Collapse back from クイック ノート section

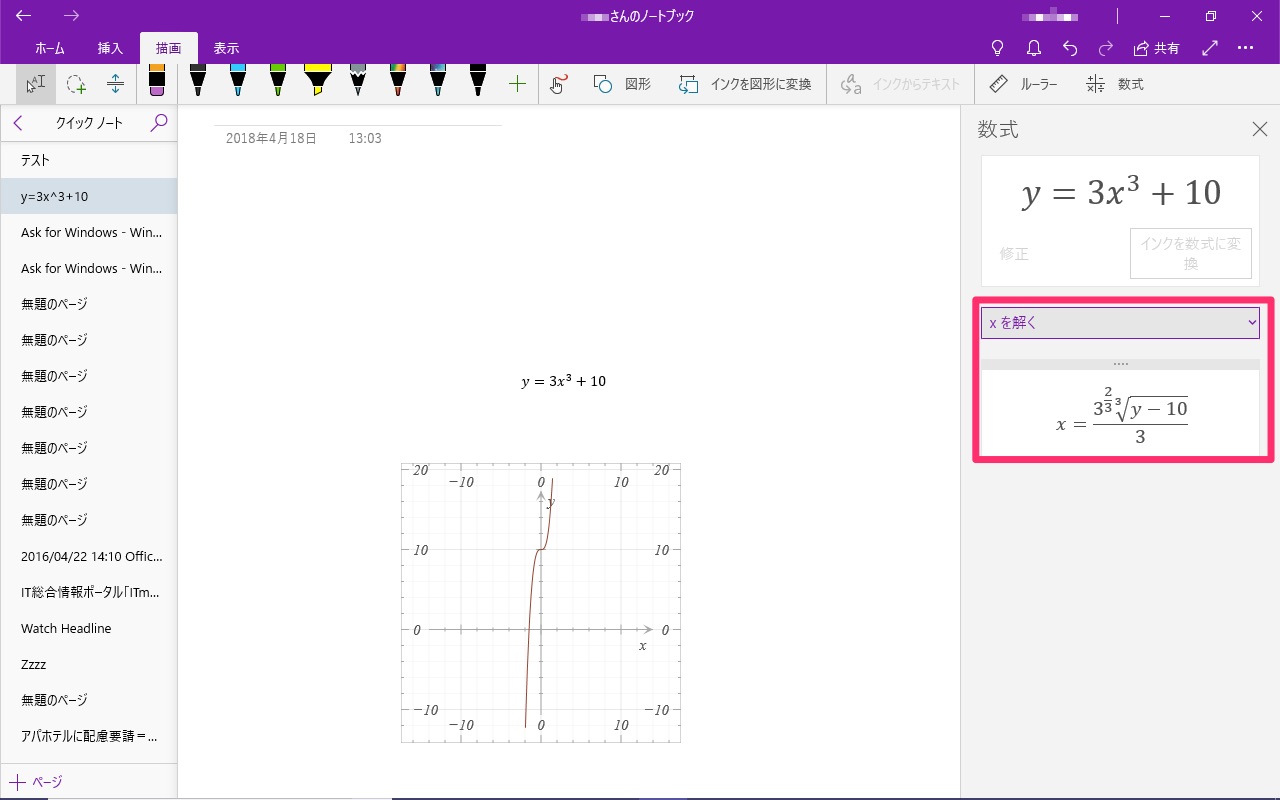pos(18,123)
